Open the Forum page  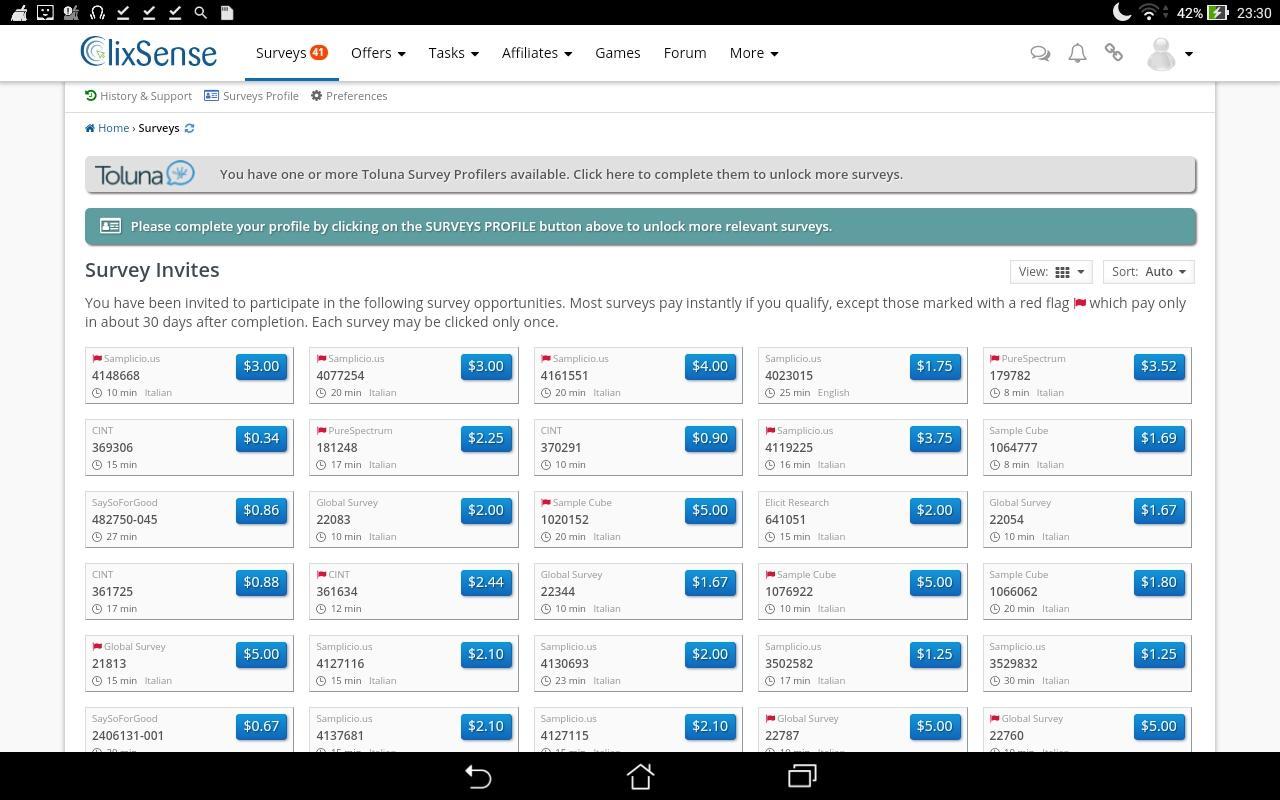point(685,53)
